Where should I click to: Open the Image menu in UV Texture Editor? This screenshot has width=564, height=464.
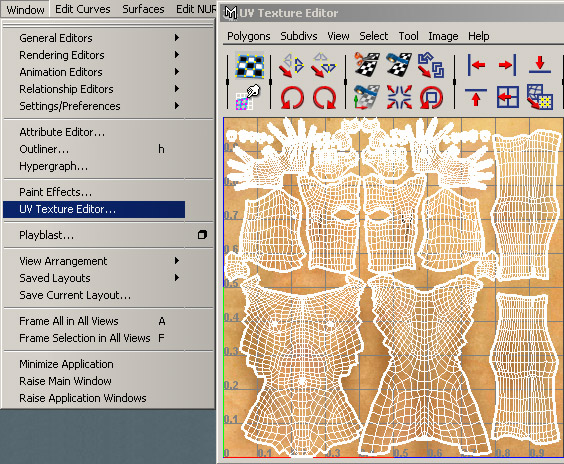click(443, 36)
